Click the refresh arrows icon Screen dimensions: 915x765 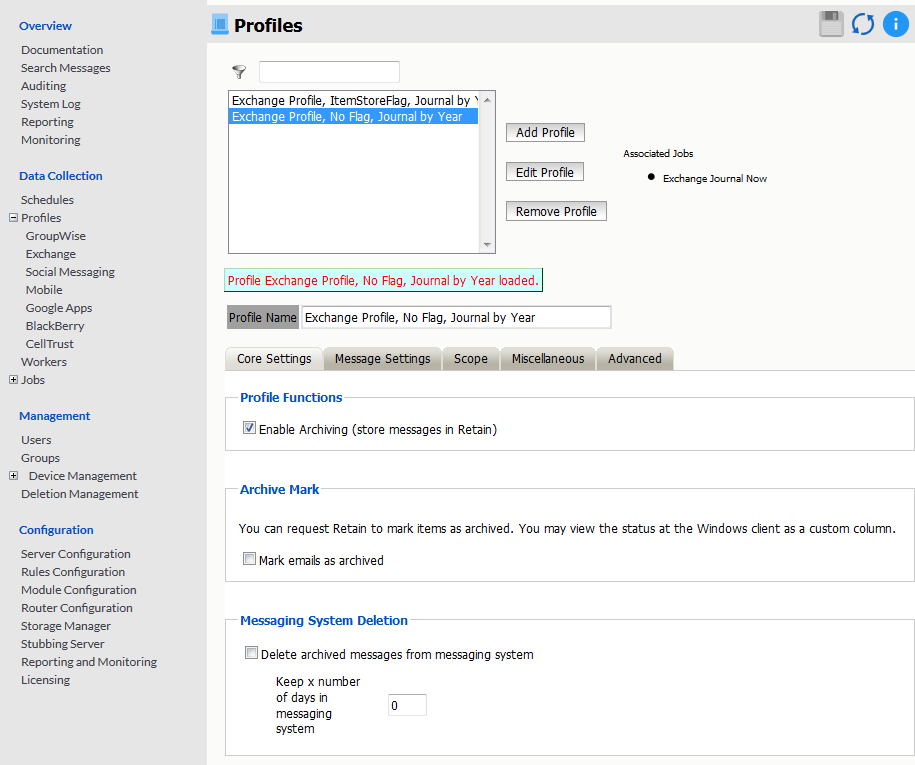(x=863, y=24)
